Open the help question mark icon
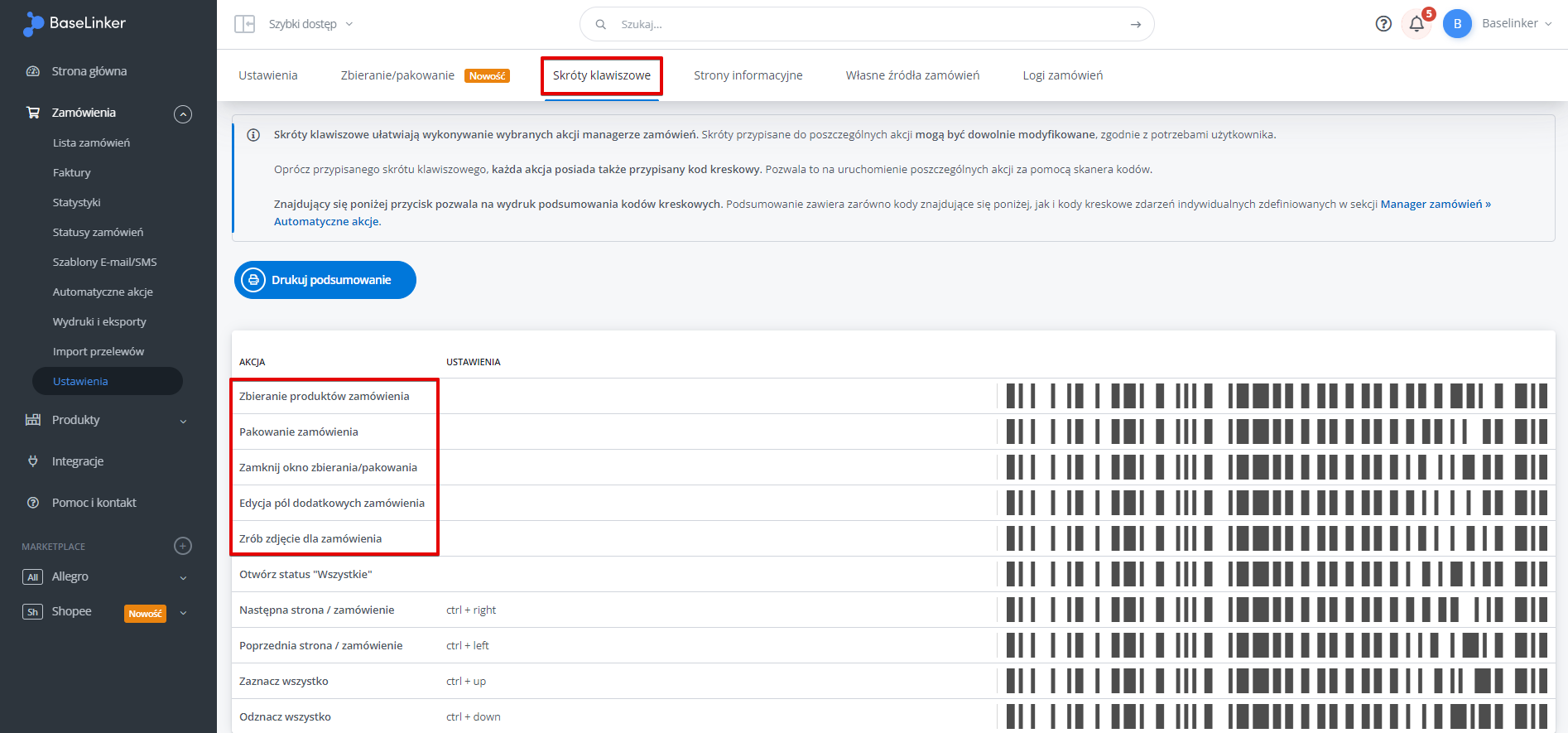Image resolution: width=1568 pixels, height=733 pixels. pyautogui.click(x=1383, y=24)
